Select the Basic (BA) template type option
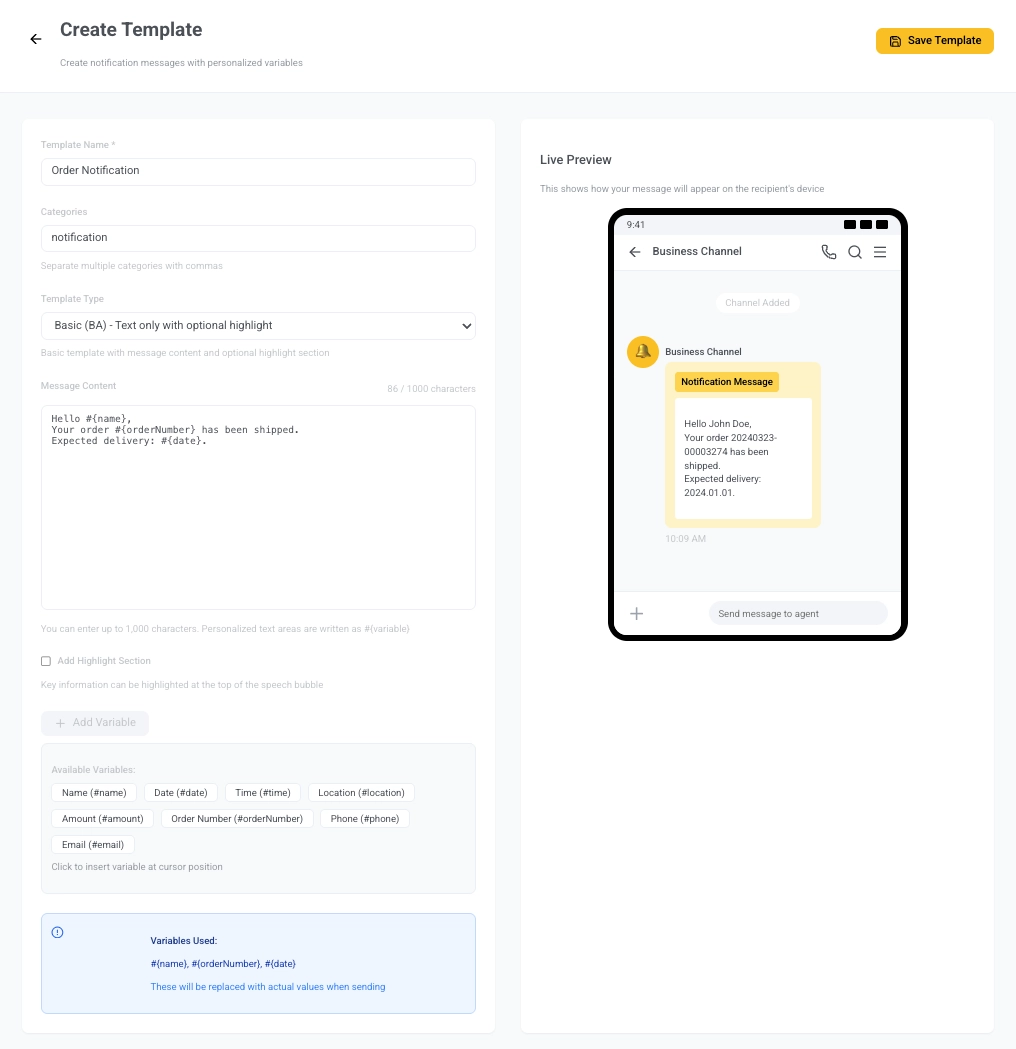 click(x=258, y=326)
